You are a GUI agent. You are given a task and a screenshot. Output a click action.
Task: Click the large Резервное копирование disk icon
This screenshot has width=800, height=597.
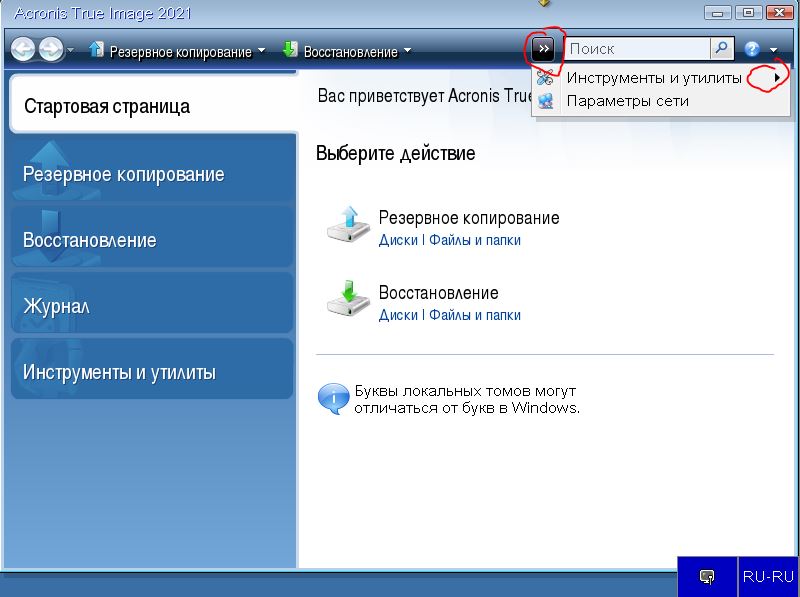(348, 226)
